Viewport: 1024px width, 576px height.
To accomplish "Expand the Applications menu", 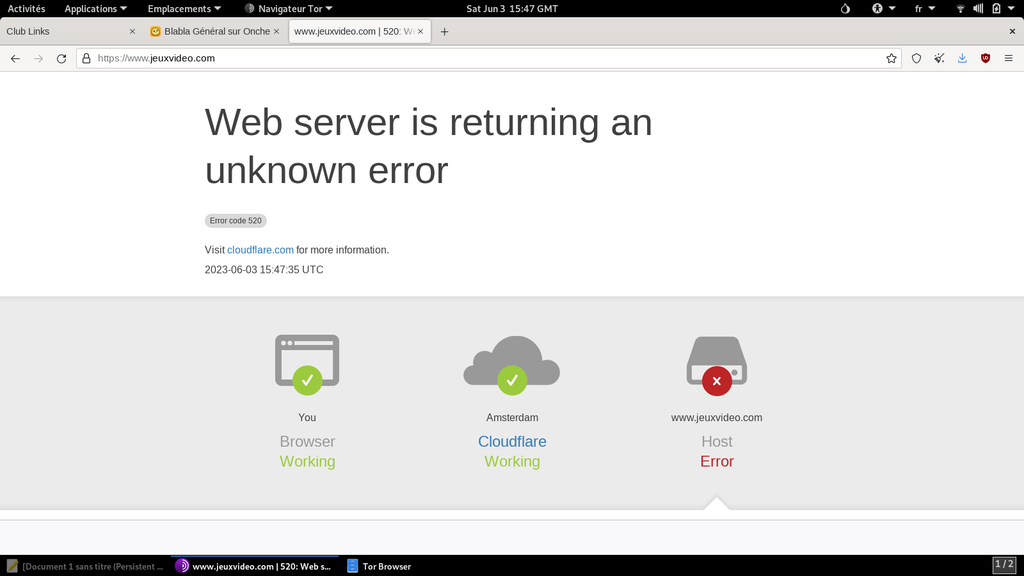I will [95, 8].
